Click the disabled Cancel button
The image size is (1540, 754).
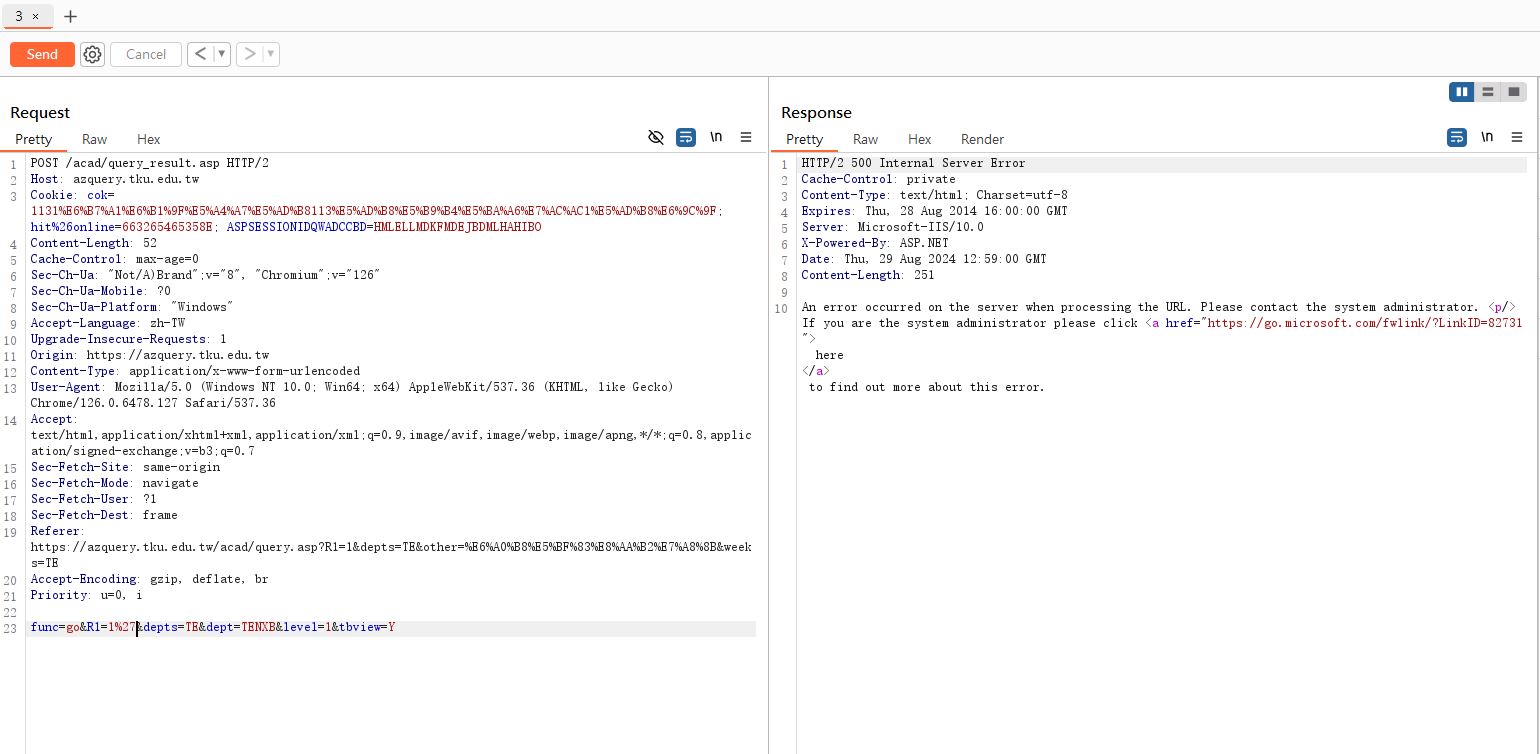pyautogui.click(x=146, y=54)
